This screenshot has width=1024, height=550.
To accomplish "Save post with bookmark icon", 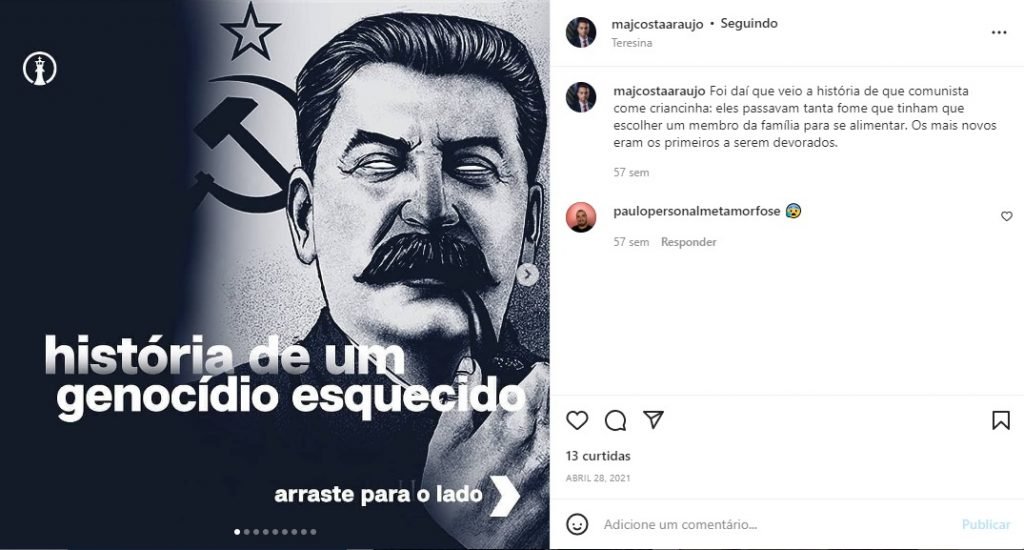I will tap(1000, 420).
